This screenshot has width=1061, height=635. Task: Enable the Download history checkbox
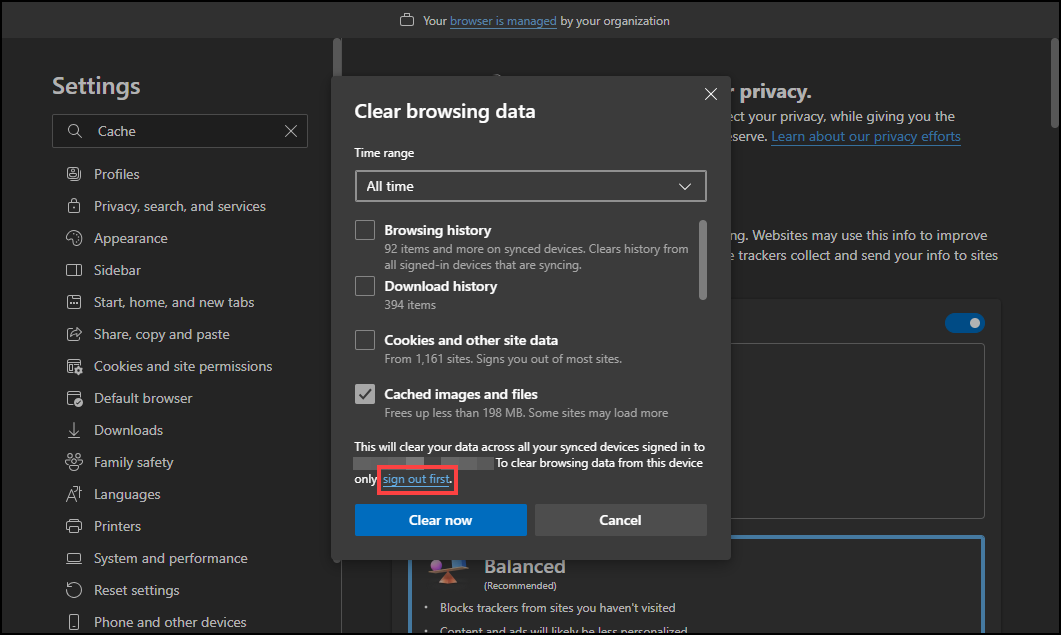(x=365, y=286)
